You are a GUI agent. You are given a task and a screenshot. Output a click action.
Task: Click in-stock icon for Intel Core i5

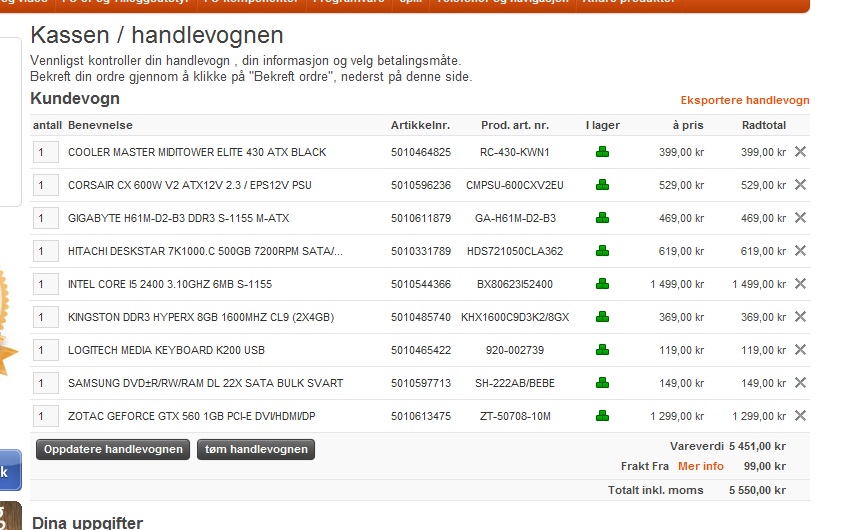coord(602,284)
